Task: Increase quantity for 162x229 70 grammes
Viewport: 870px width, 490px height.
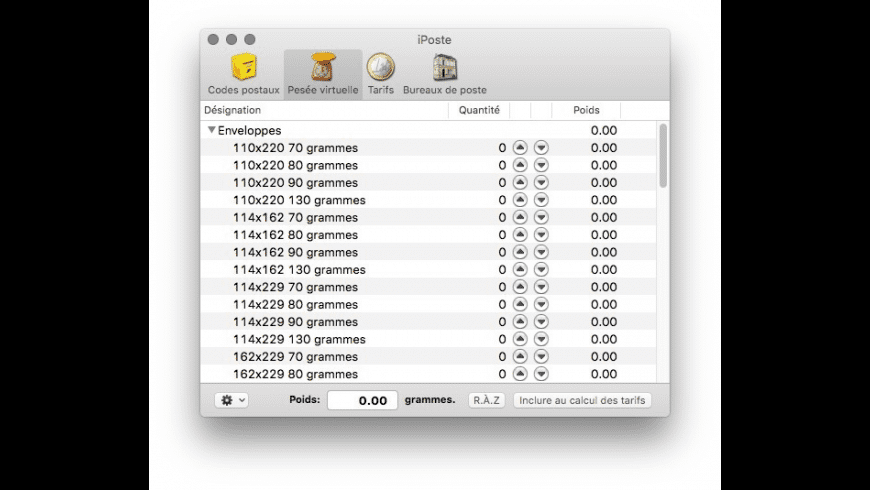Action: 520,356
